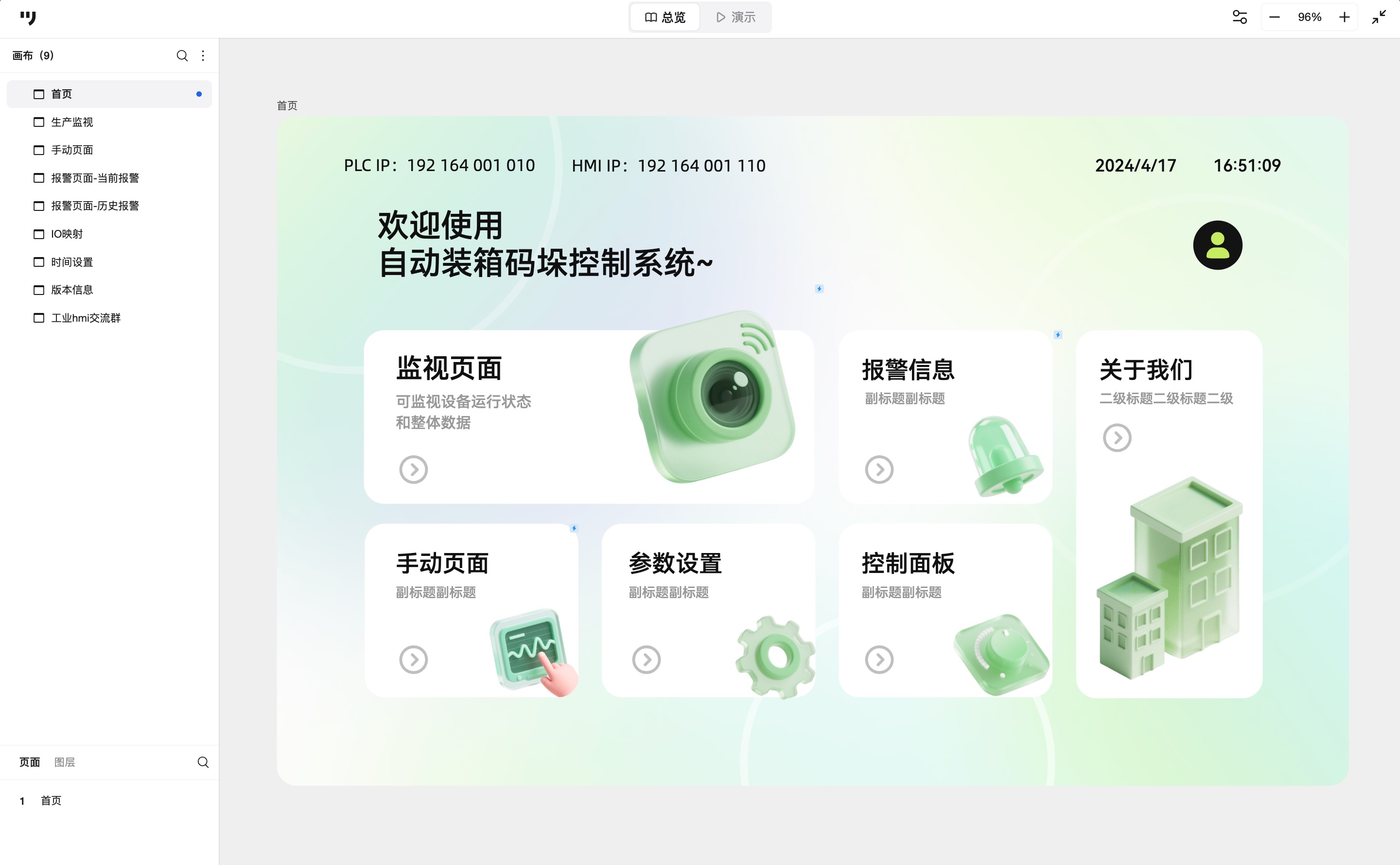Switch to the 总览 overview tab

pos(665,17)
